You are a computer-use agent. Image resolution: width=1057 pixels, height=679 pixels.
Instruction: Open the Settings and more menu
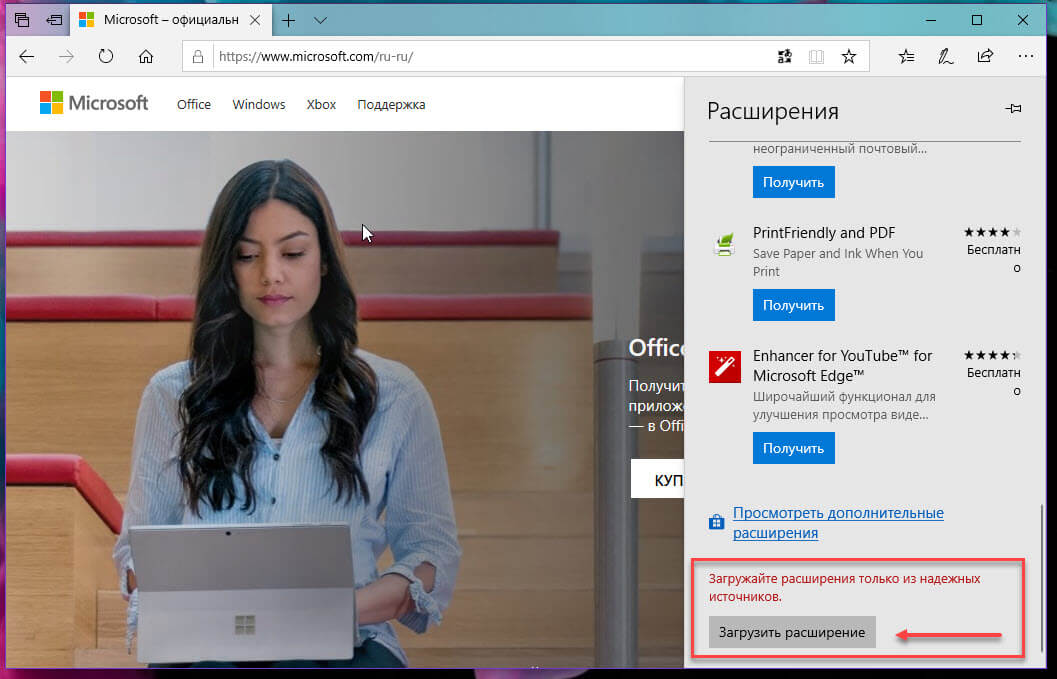[x=1026, y=57]
